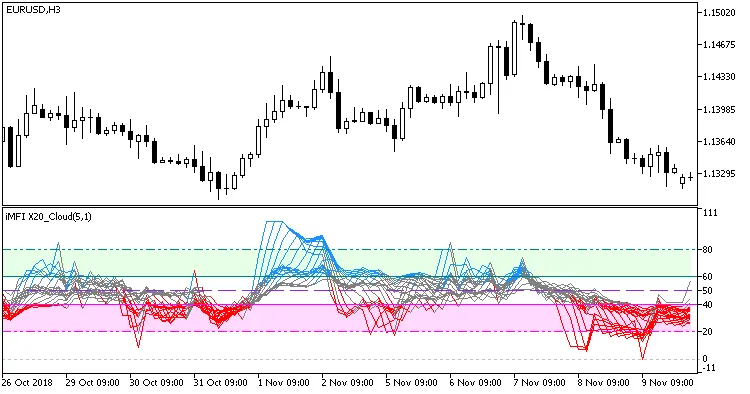Click the 0 level label

coord(705,359)
